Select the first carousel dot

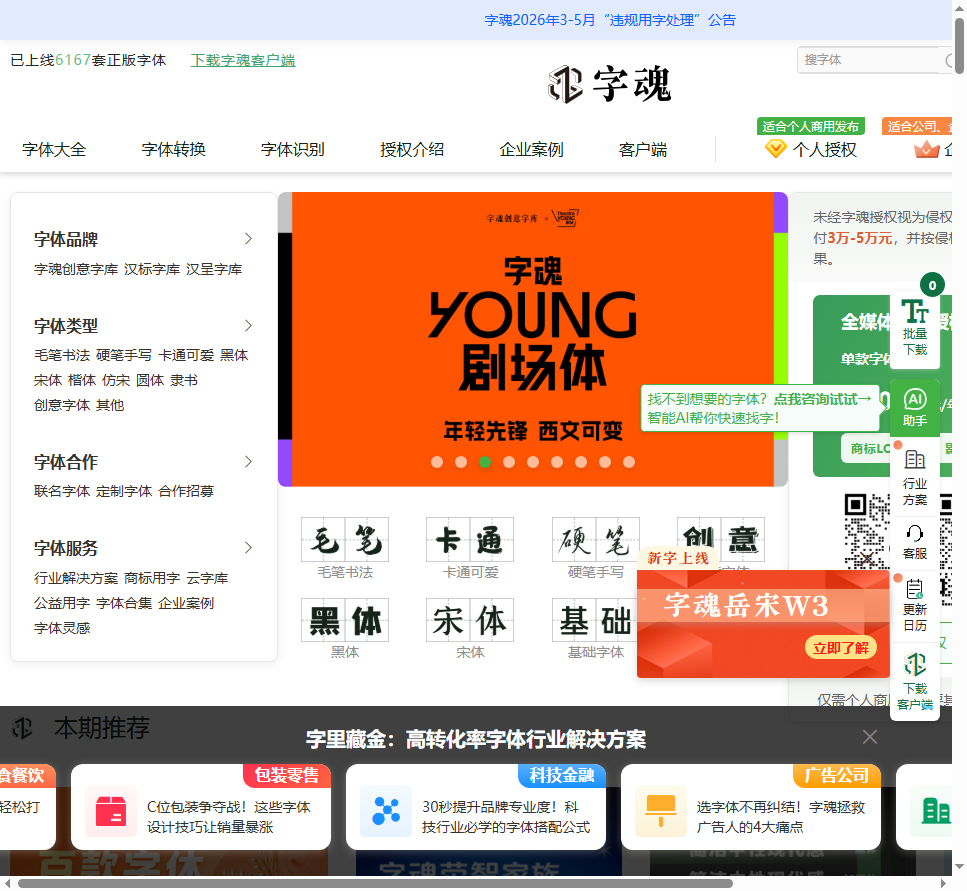[x=437, y=462]
